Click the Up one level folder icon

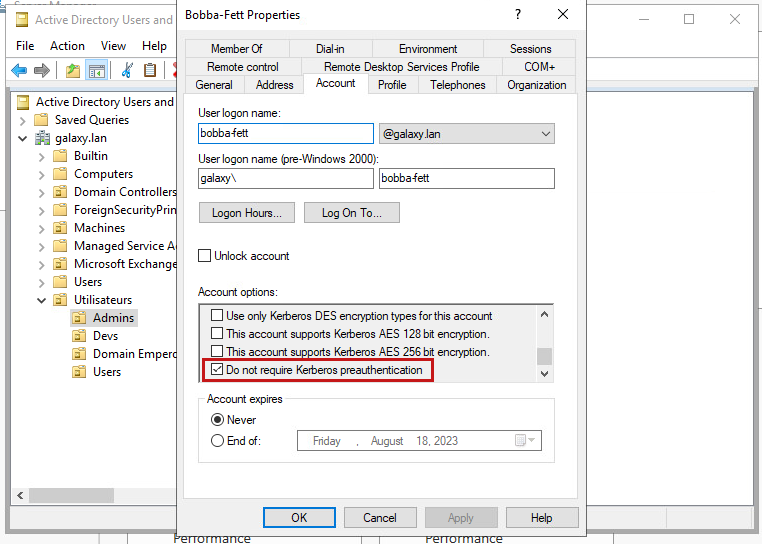[x=72, y=70]
